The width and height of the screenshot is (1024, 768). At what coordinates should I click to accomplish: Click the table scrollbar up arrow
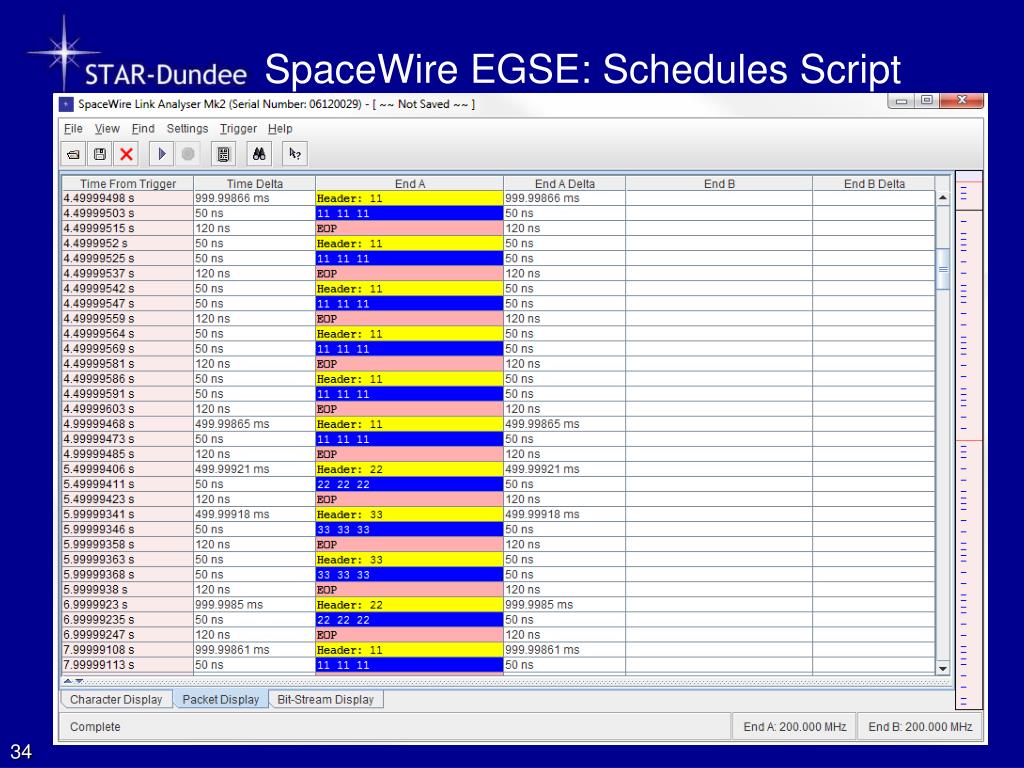pyautogui.click(x=942, y=198)
